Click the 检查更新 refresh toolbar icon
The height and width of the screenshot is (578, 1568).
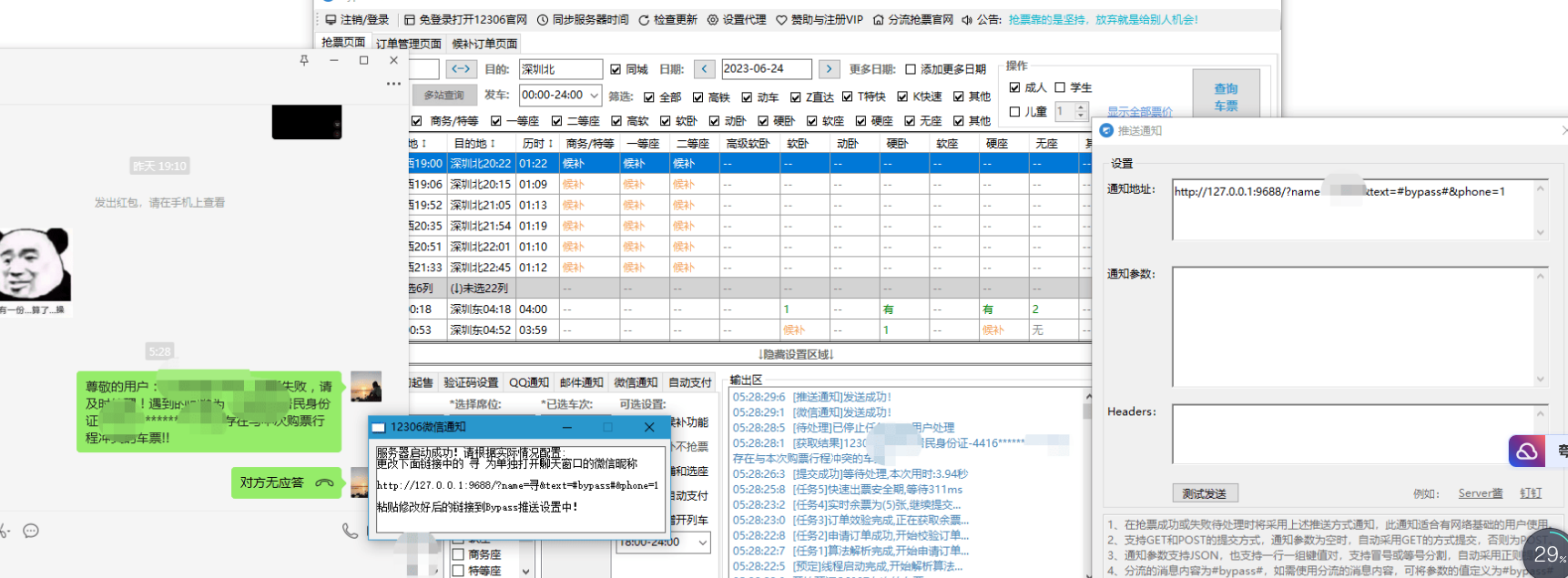tap(644, 20)
